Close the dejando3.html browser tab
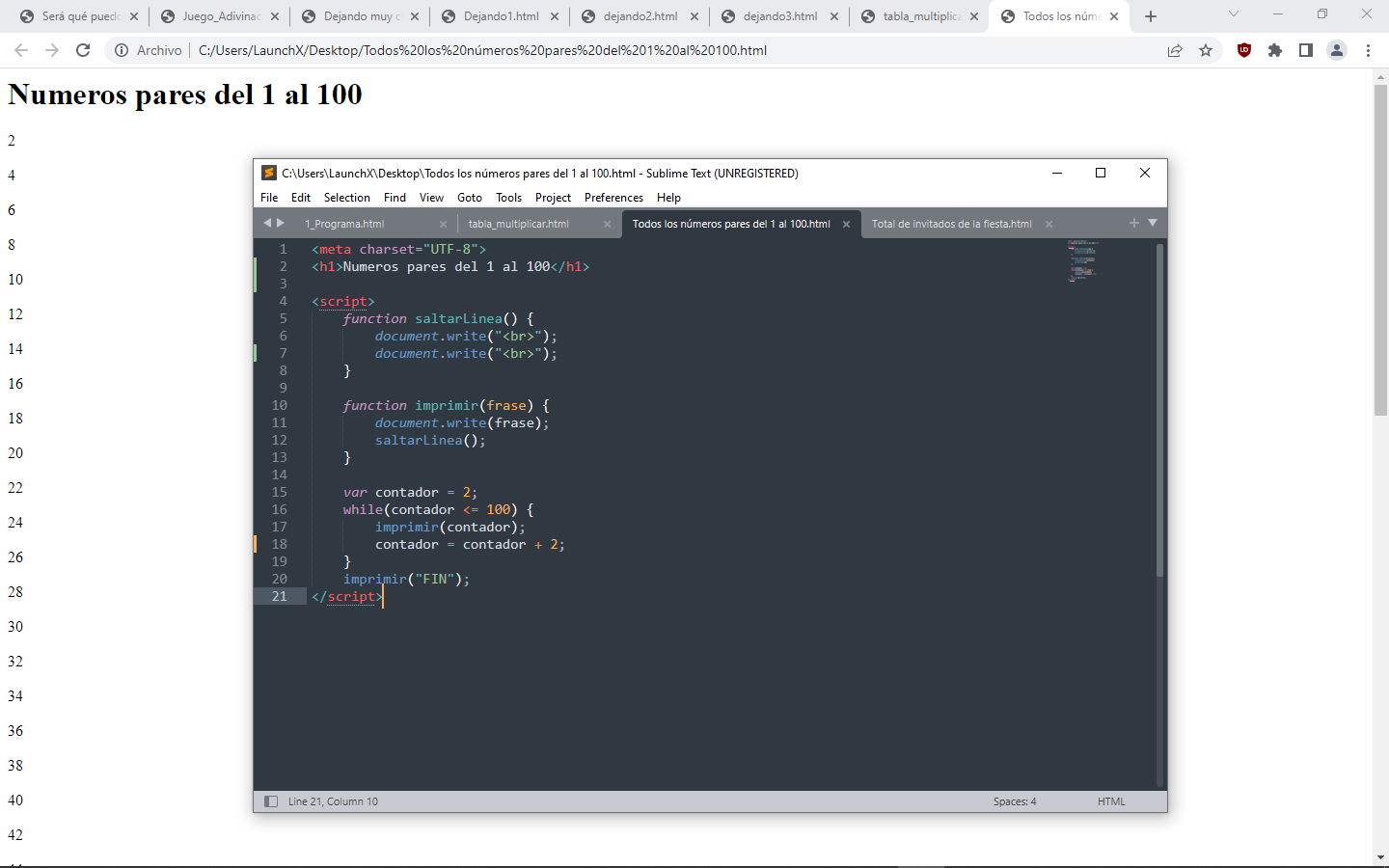1389x868 pixels. click(x=834, y=16)
